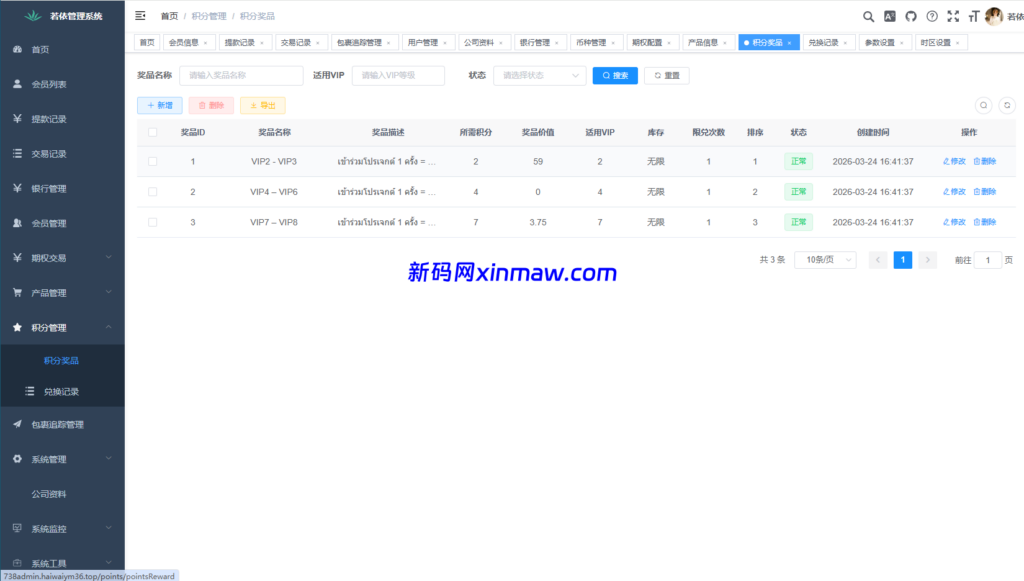Click the 首页 dashboard icon in sidebar
Viewport: 1024px width, 581px height.
[18, 50]
